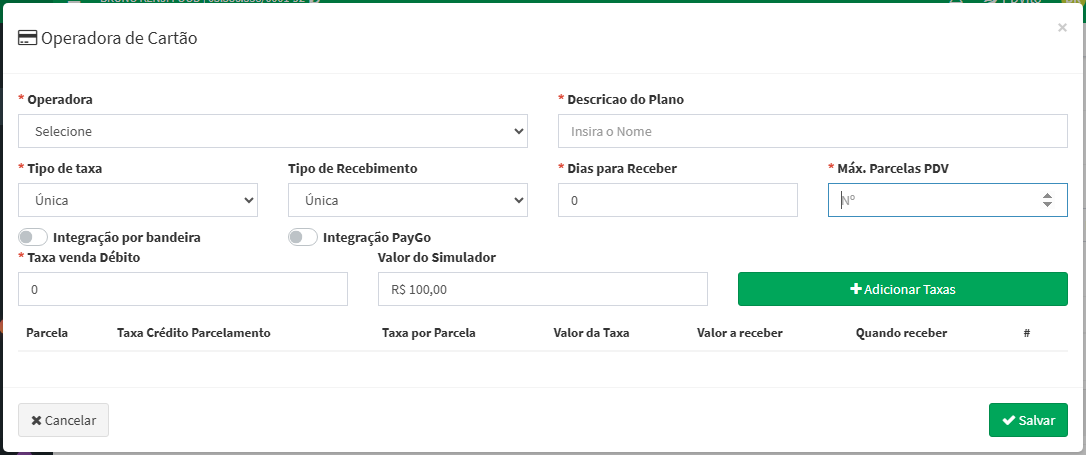Click the Adicionar Taxas button
The width and height of the screenshot is (1086, 455).
[x=902, y=289]
